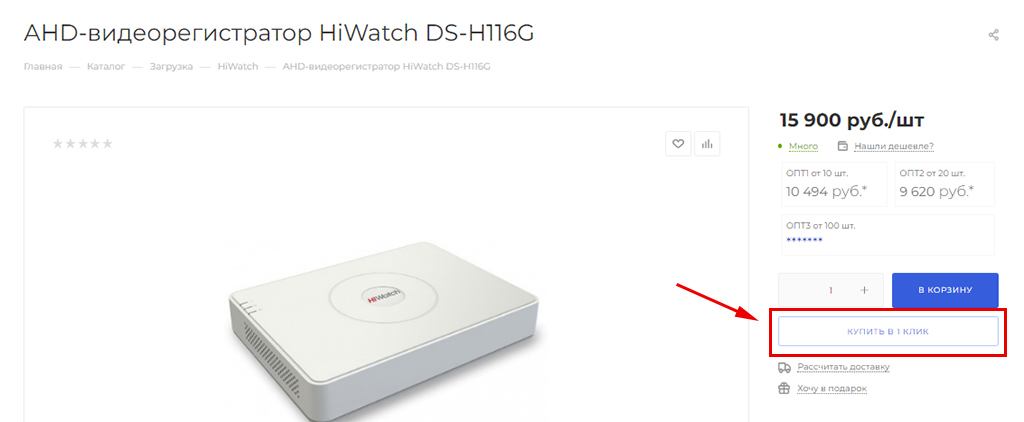
Task: Click the 'Много' stock availability link
Action: [x=803, y=146]
